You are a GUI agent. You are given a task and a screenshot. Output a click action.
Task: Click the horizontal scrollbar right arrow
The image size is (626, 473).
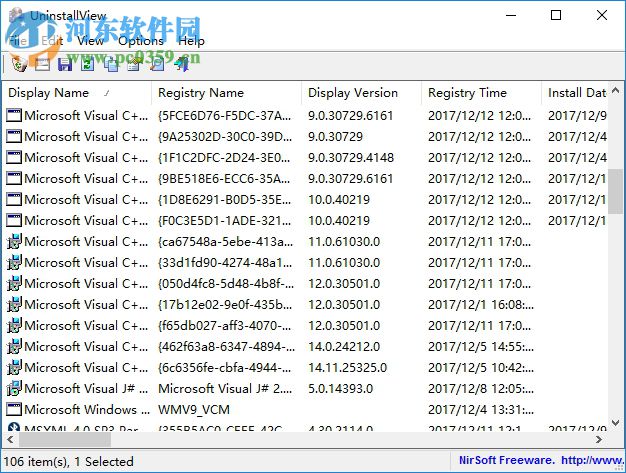tap(598, 439)
